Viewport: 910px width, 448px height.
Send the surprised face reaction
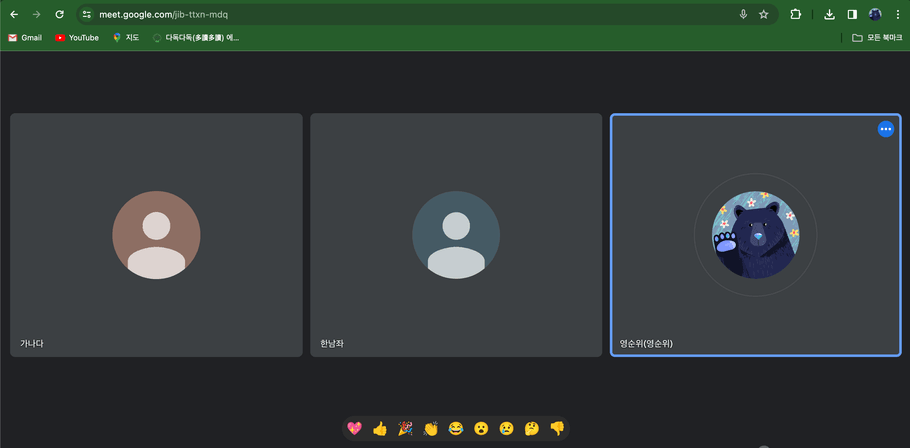[481, 429]
